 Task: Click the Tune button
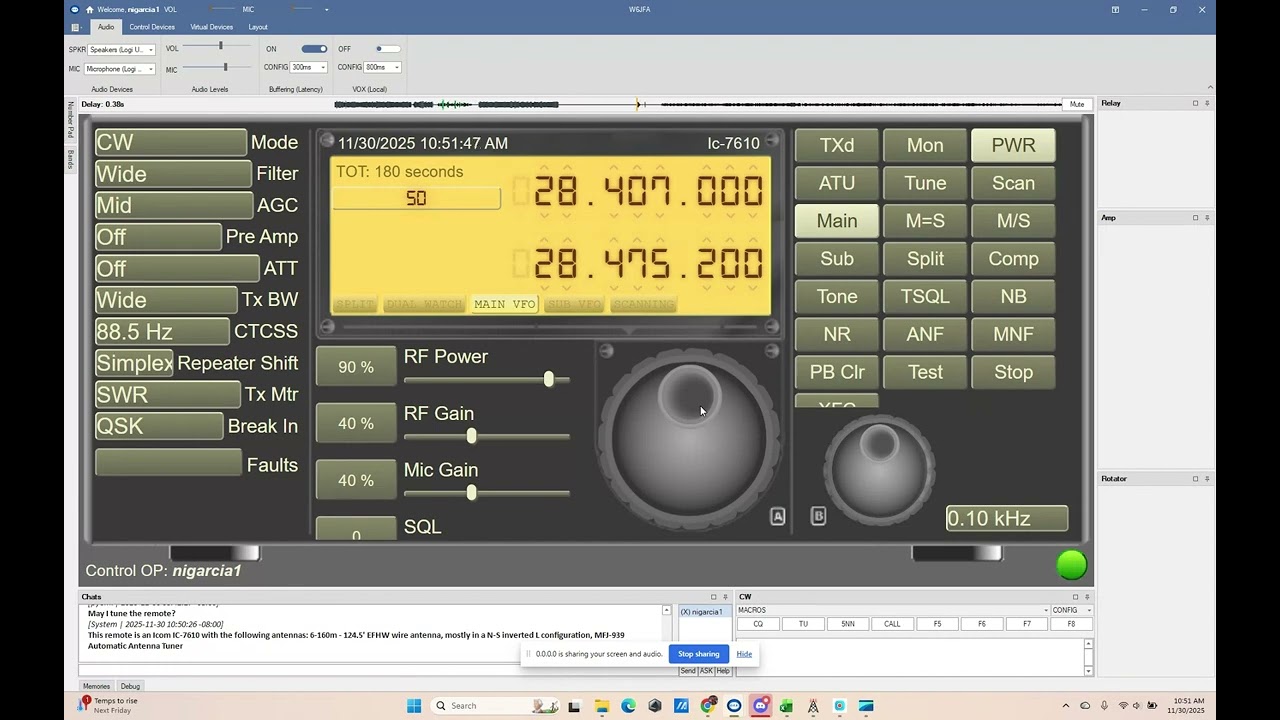click(925, 183)
